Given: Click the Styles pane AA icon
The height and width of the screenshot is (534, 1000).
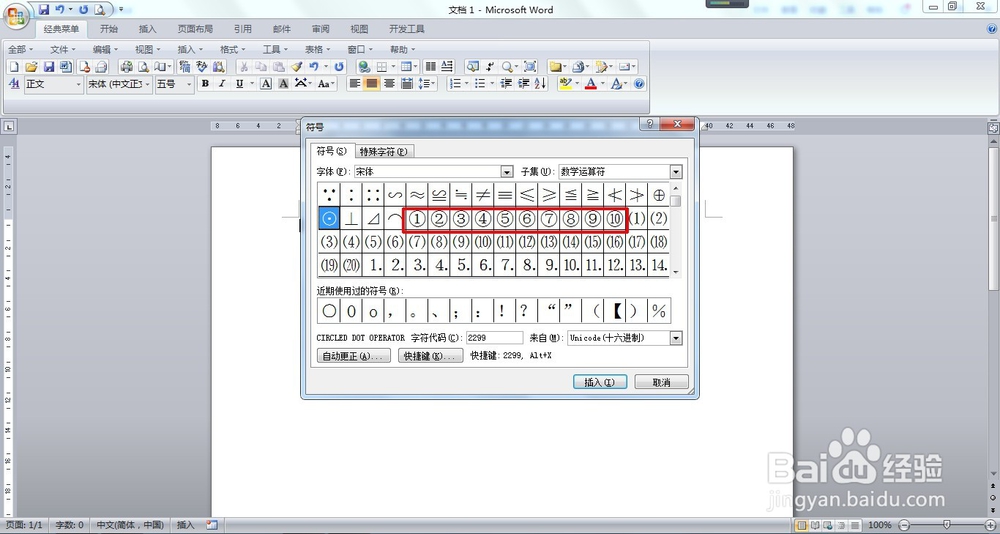Looking at the screenshot, I should tap(14, 84).
